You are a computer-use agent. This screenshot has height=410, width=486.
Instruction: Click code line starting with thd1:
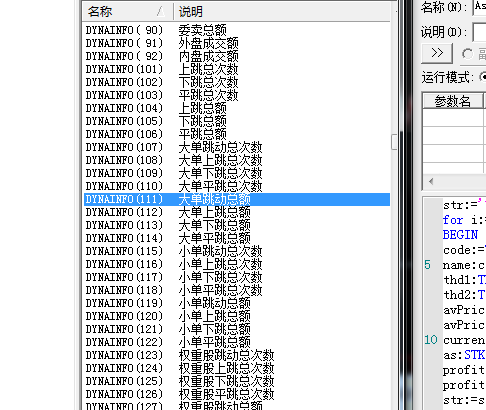[x=464, y=280]
